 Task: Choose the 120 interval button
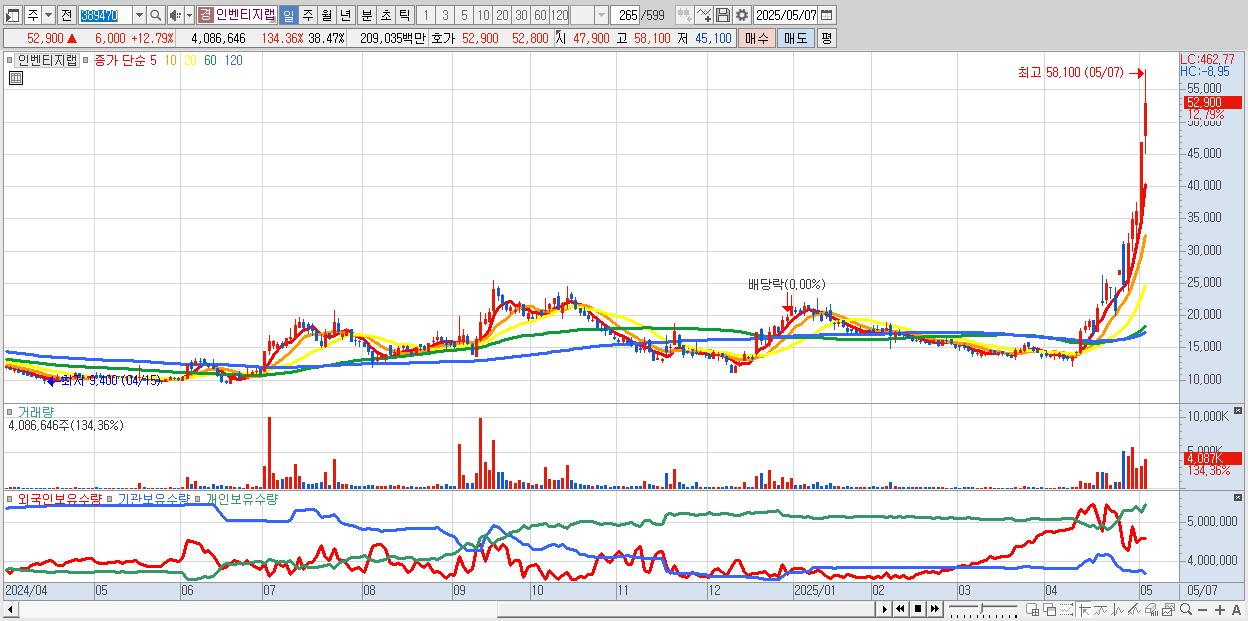[x=560, y=15]
